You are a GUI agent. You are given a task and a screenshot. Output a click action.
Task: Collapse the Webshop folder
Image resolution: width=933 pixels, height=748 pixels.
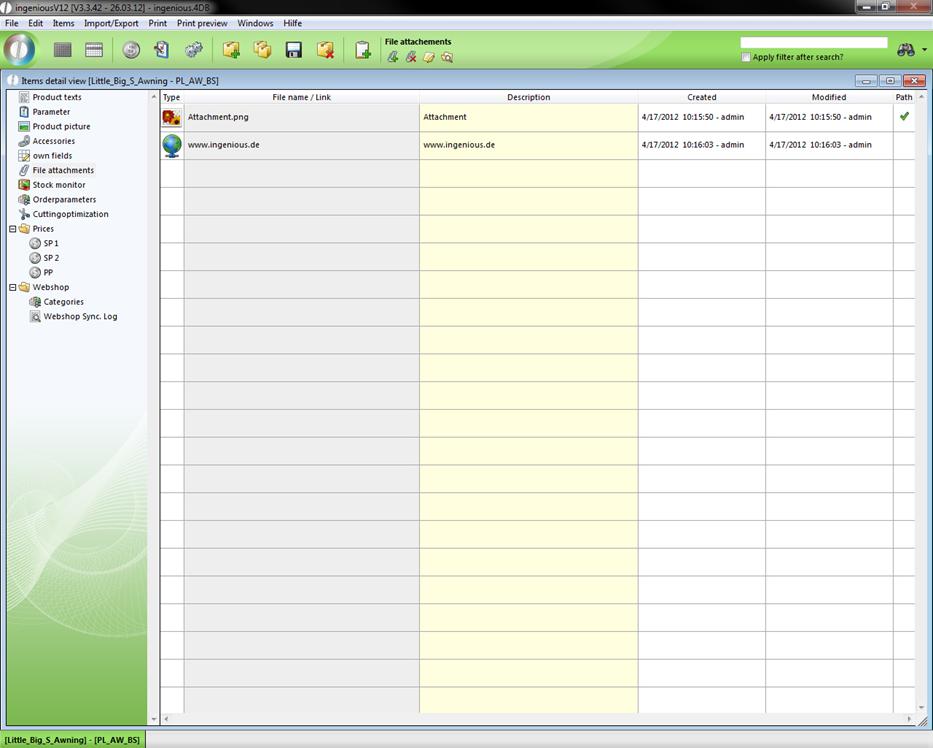(12, 287)
